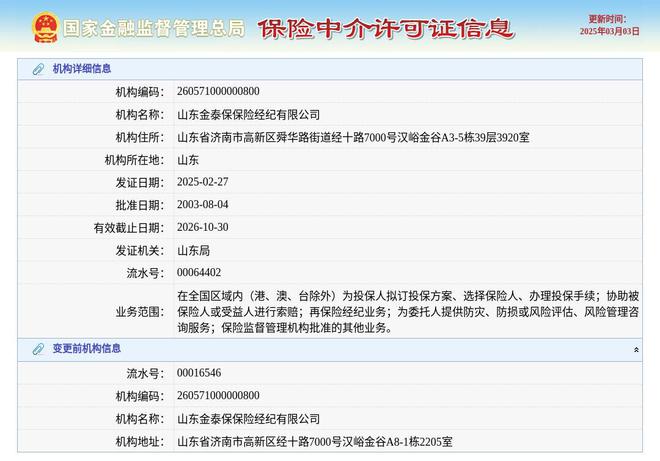Click the 机构所在地 label
The image size is (660, 461).
[134, 160]
